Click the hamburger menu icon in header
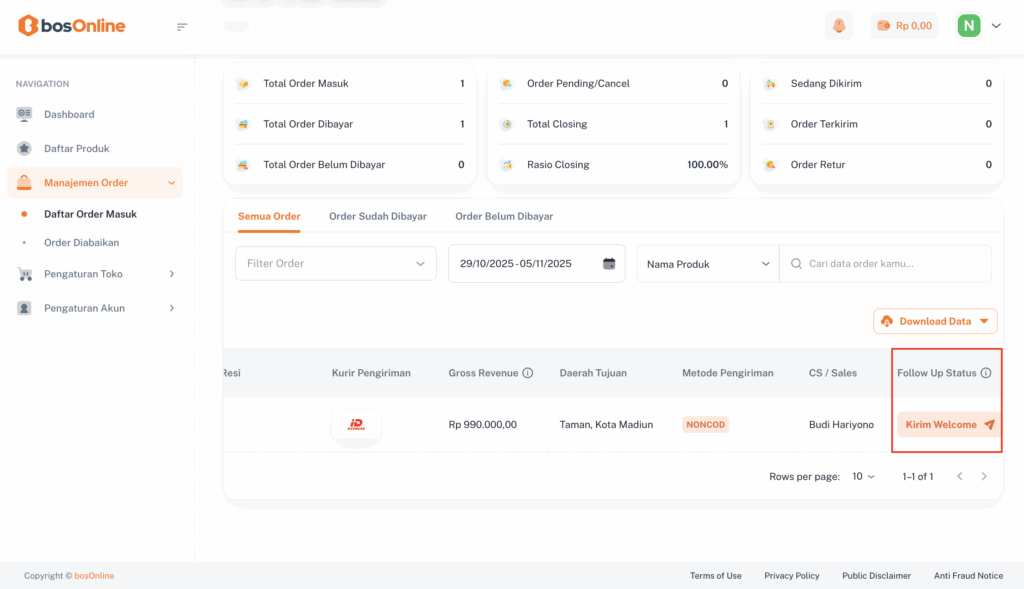 182,26
